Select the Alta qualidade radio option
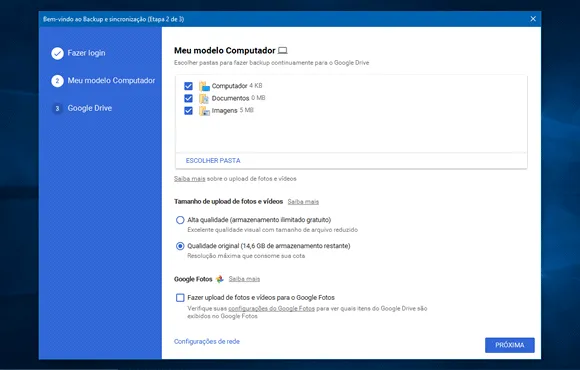 coord(180,220)
